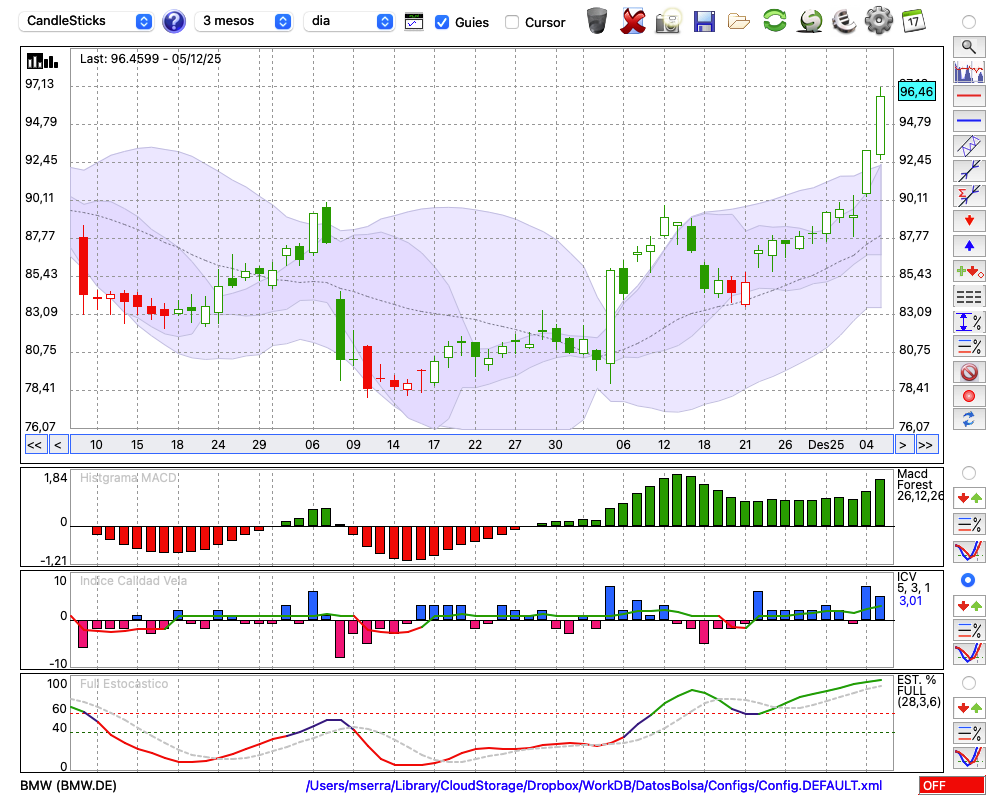Open the Config.DEFAULT.xml file path link
Image resolution: width=1000 pixels, height=800 pixels.
594,786
